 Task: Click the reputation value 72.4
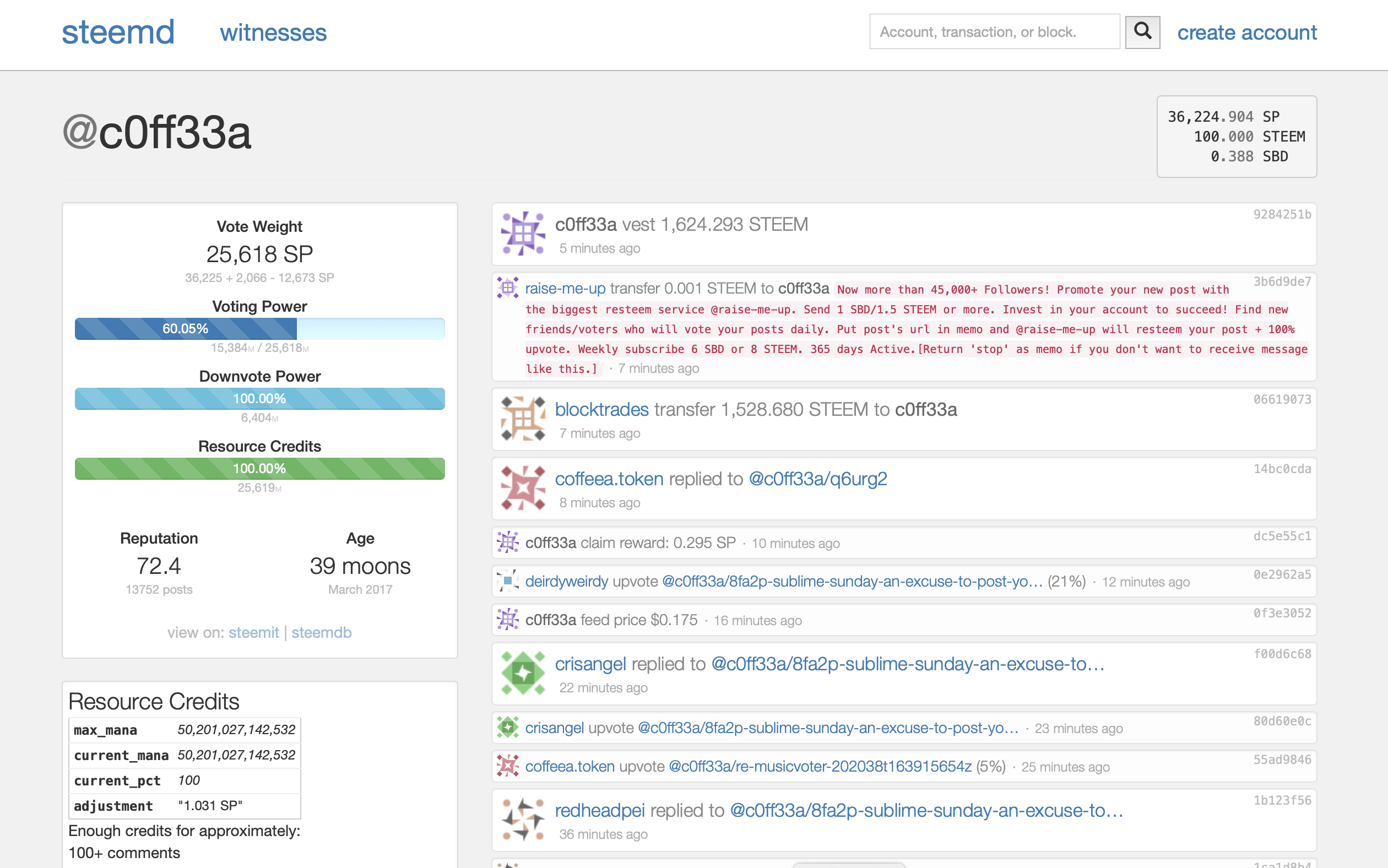[159, 567]
